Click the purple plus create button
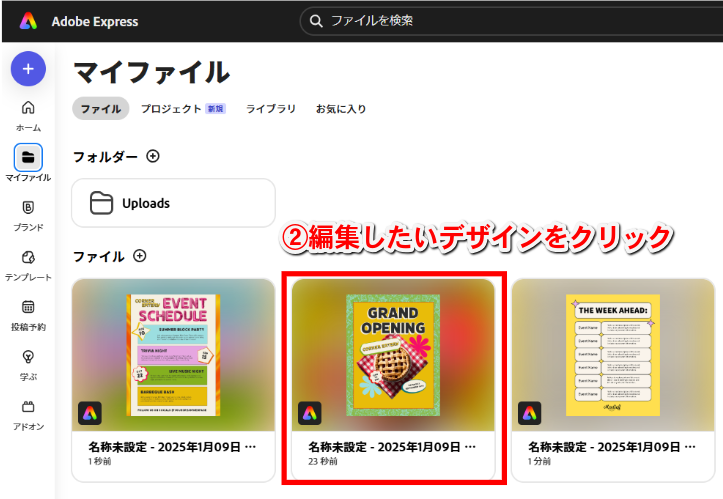 click(28, 68)
